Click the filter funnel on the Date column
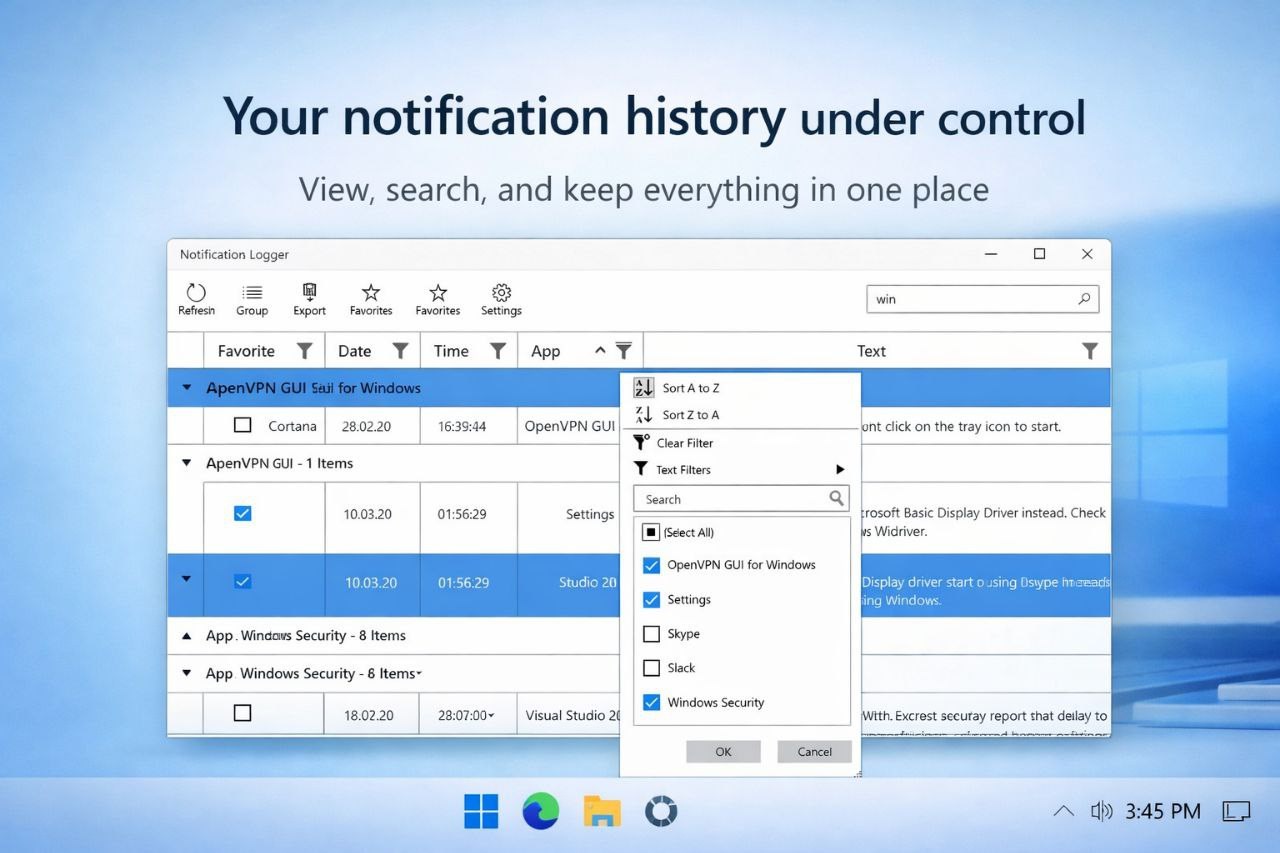Screen dimensions: 1280x853 400,351
